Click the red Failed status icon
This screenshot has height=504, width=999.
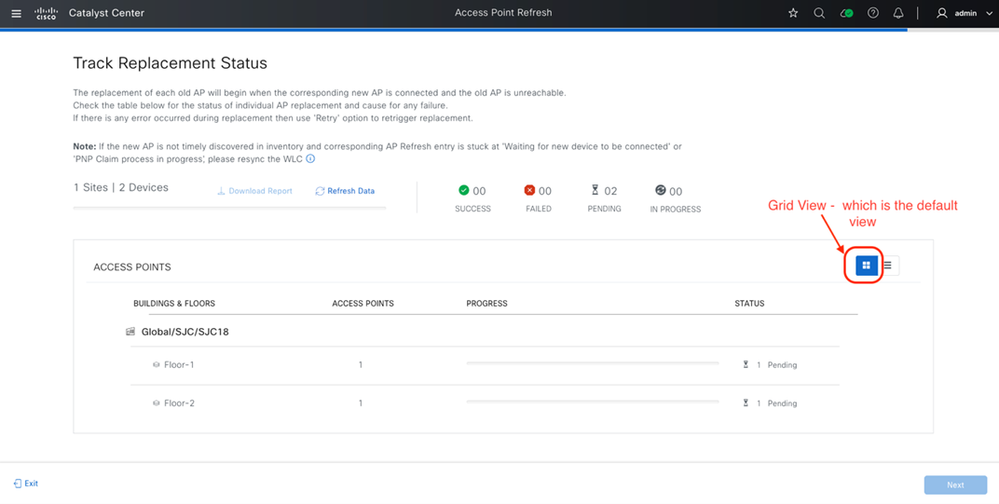529,190
